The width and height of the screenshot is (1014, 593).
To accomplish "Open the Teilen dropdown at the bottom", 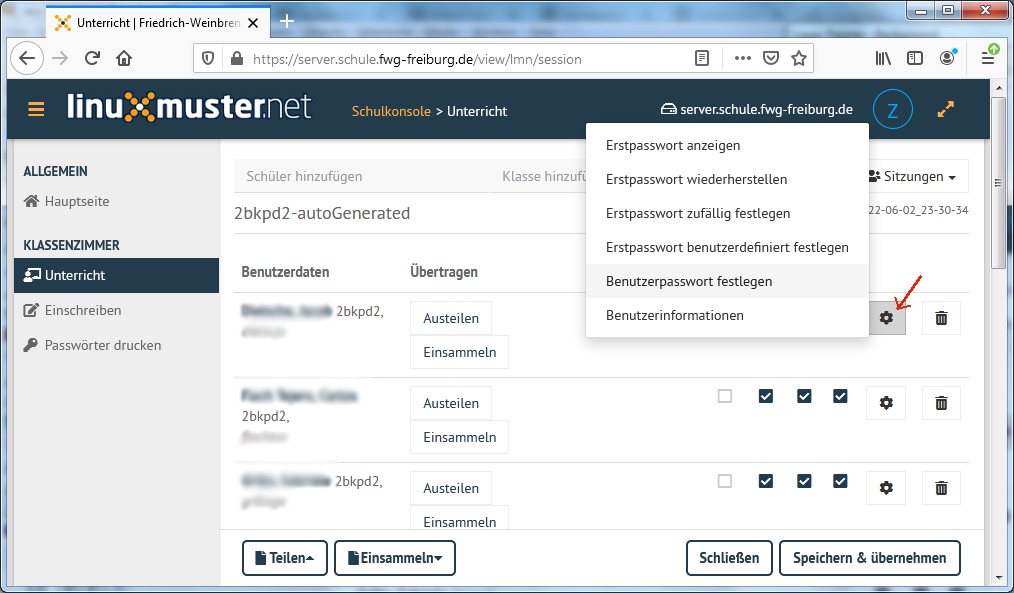I will coord(285,558).
